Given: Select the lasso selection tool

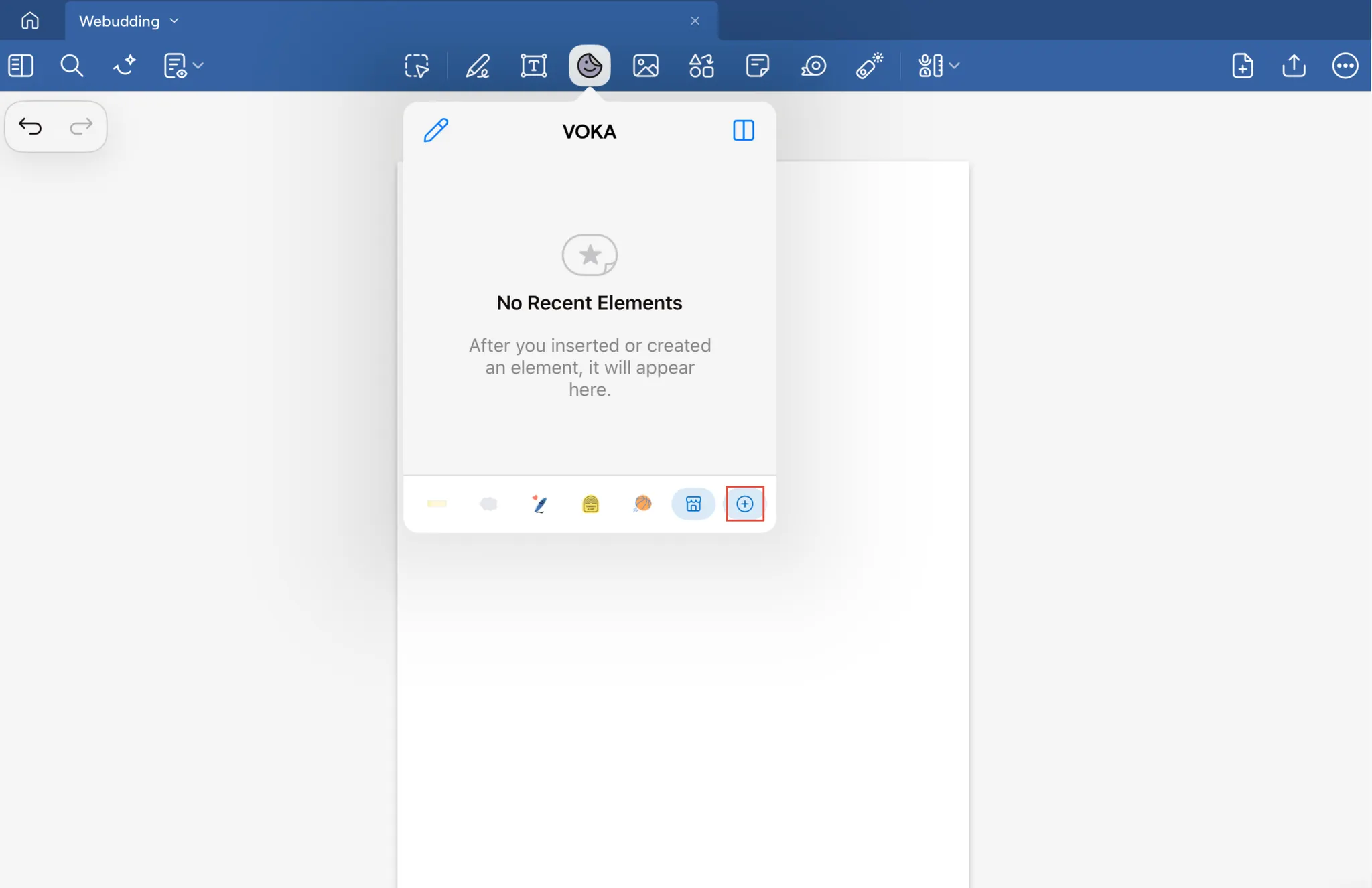Looking at the screenshot, I should coord(417,66).
